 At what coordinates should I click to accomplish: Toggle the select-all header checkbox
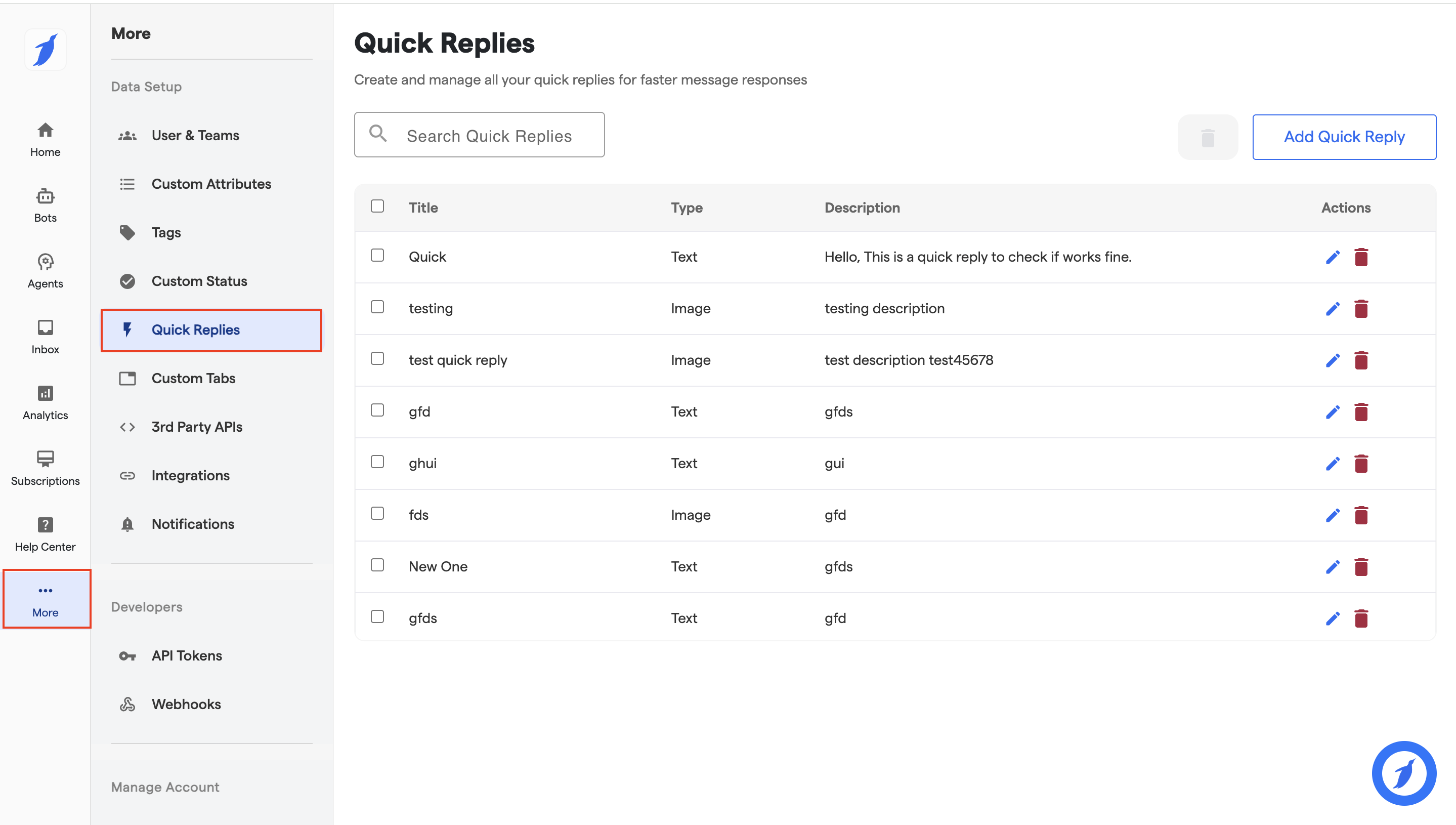pos(377,207)
